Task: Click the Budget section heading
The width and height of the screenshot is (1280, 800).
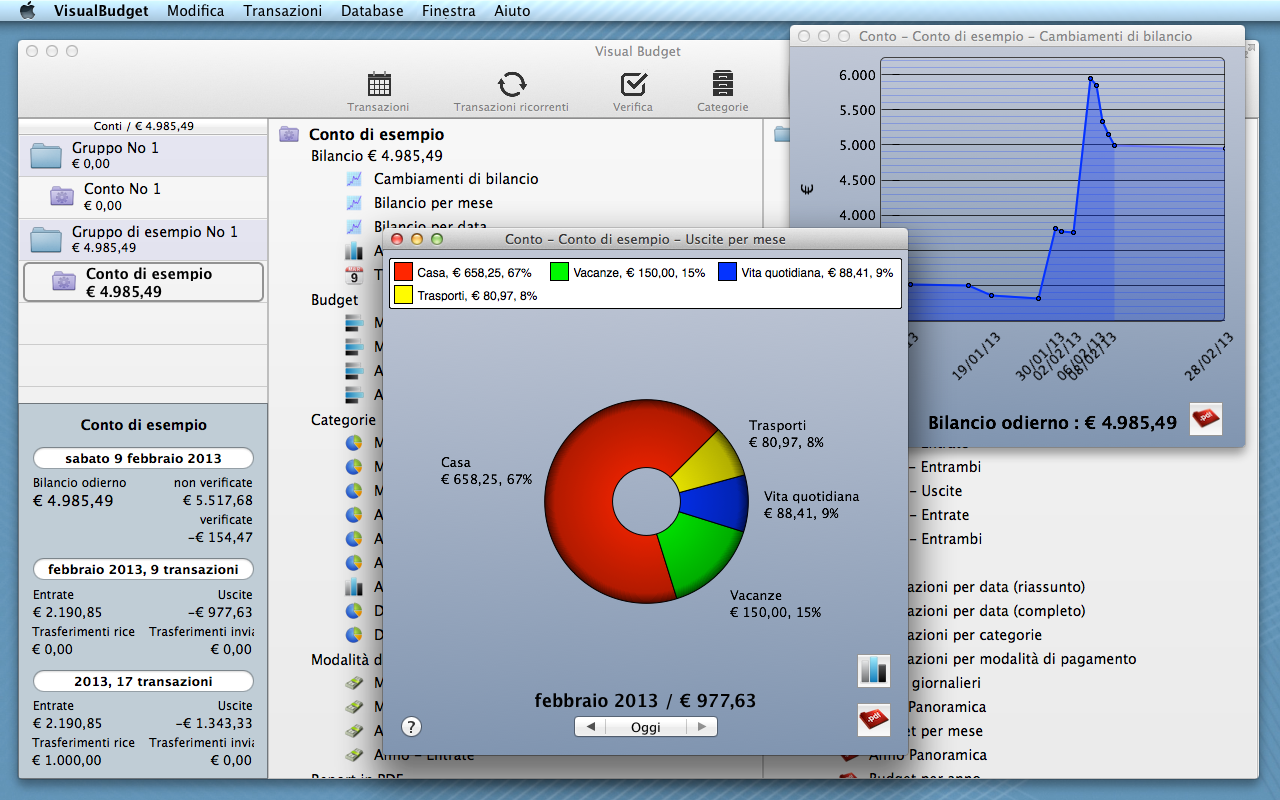Action: pyautogui.click(x=334, y=300)
